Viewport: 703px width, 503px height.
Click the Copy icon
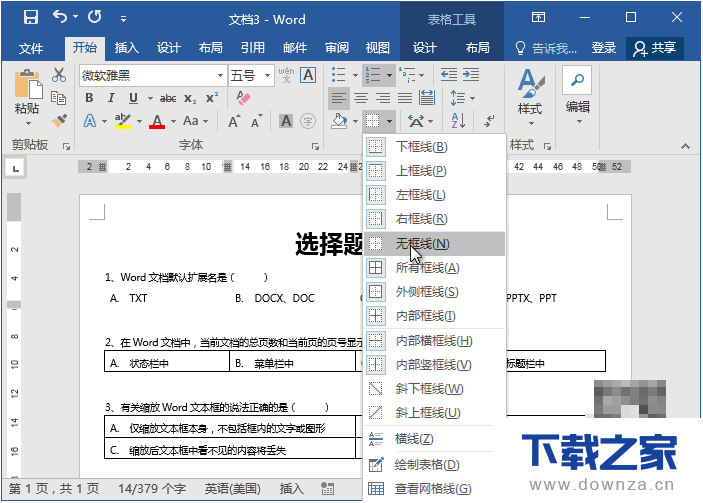point(59,98)
